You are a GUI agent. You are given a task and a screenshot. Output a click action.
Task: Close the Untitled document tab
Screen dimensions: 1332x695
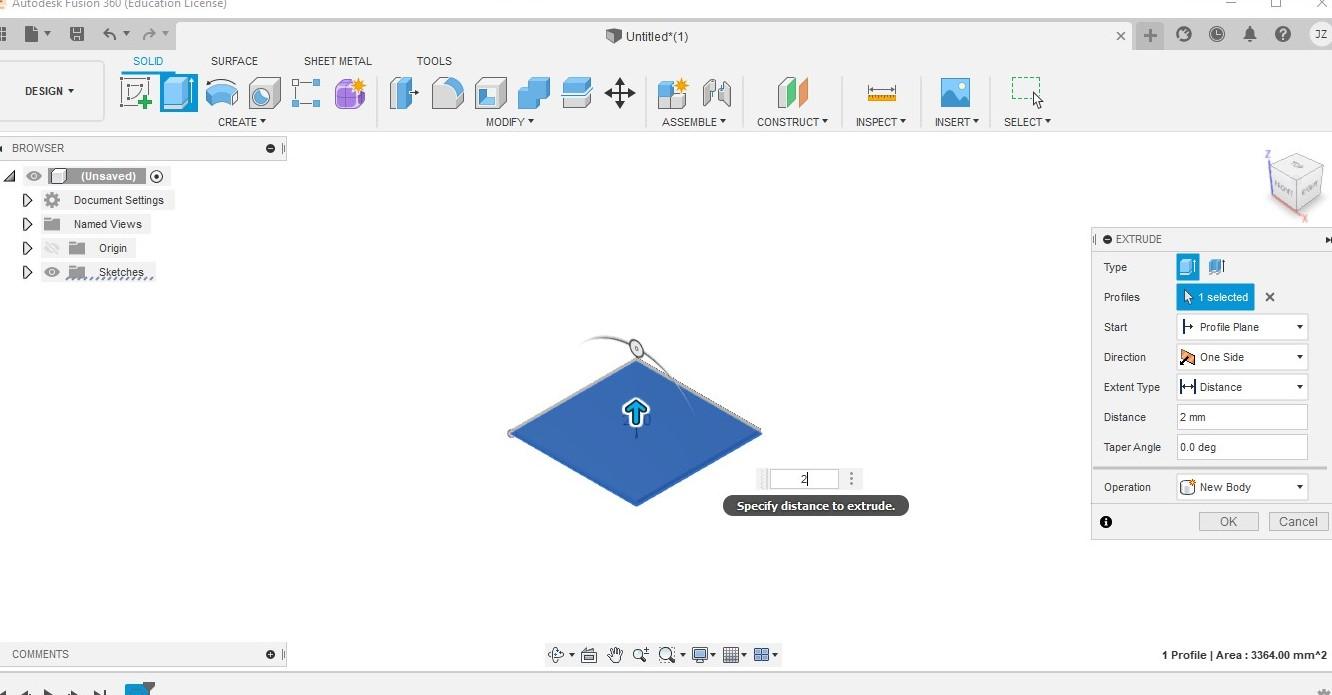point(1120,36)
